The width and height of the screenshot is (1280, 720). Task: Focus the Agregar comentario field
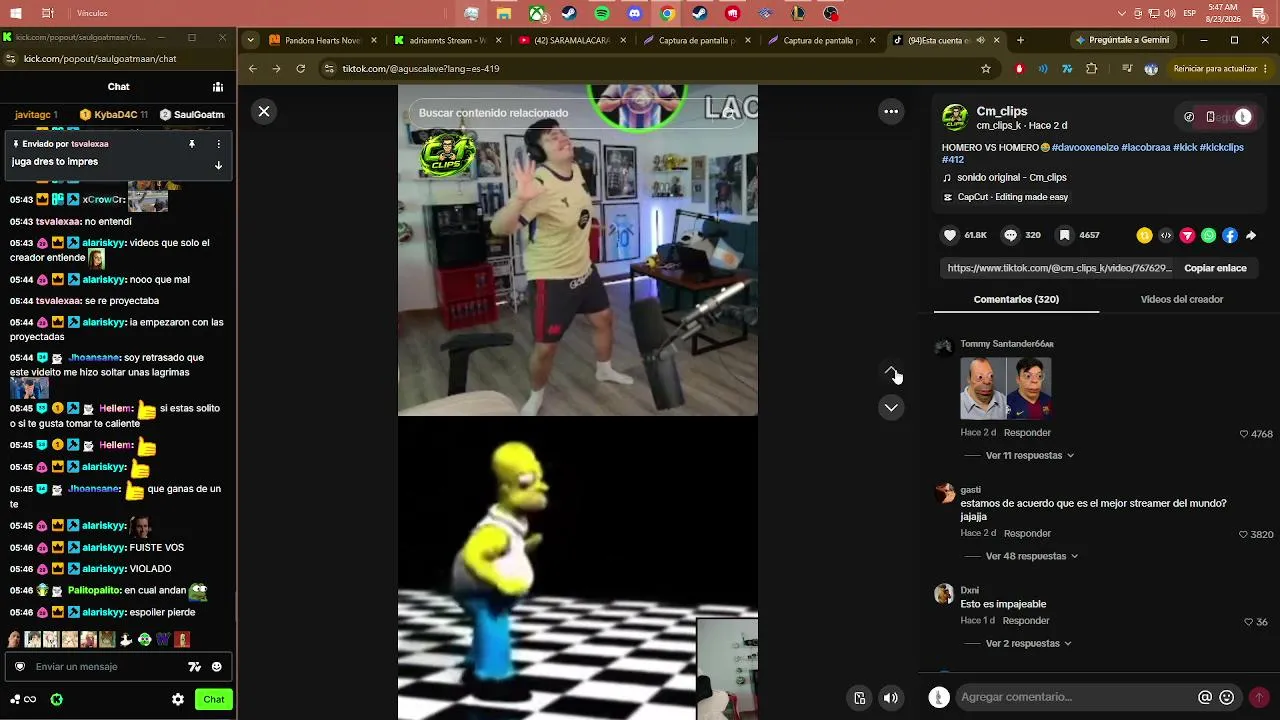click(1075, 697)
